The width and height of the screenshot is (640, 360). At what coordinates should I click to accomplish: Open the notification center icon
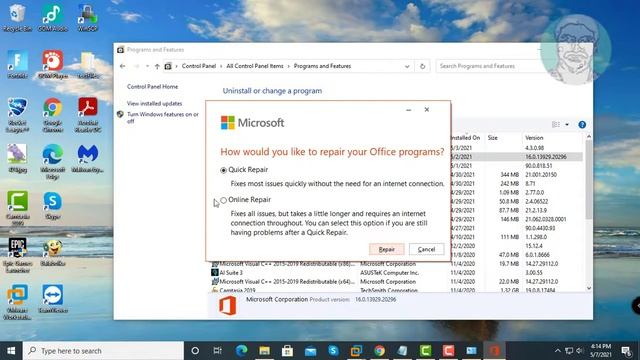(x=626, y=351)
